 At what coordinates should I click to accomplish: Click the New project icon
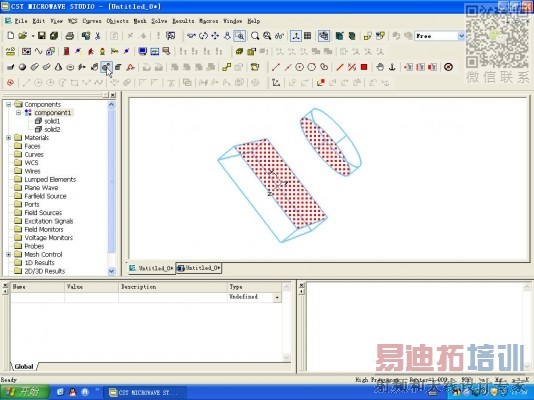[x=11, y=36]
